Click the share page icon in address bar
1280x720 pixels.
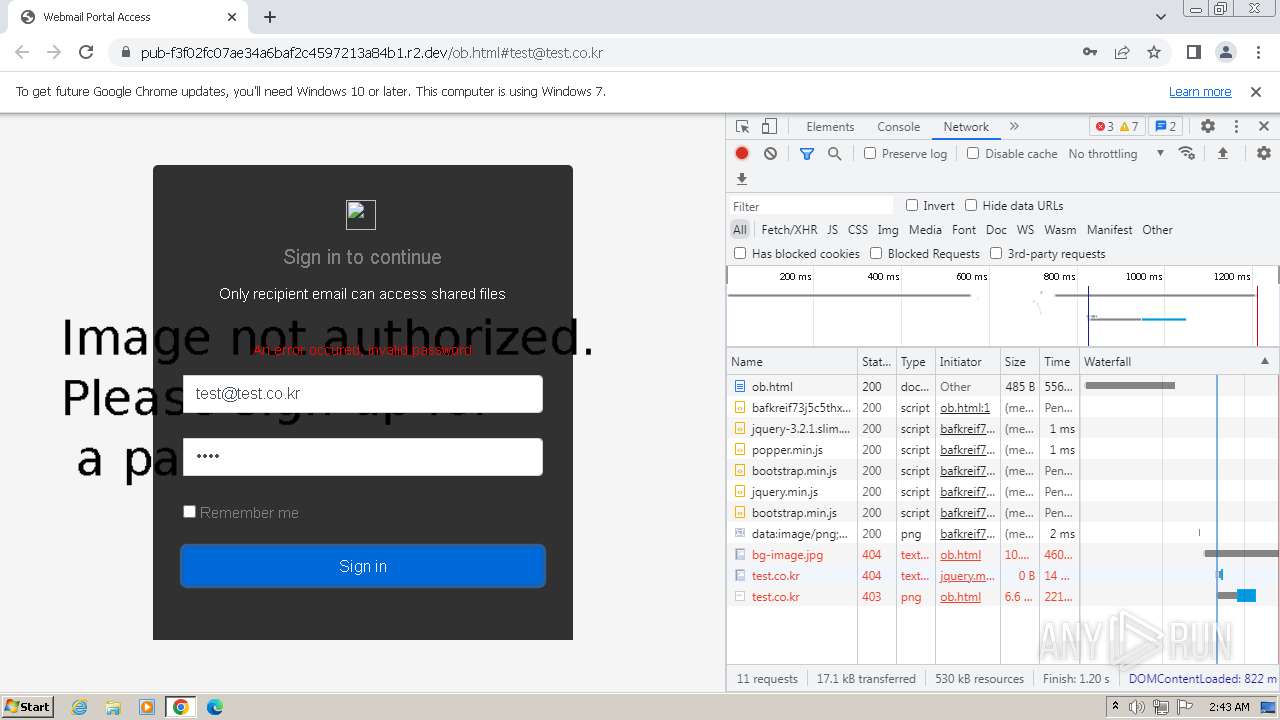[1122, 52]
